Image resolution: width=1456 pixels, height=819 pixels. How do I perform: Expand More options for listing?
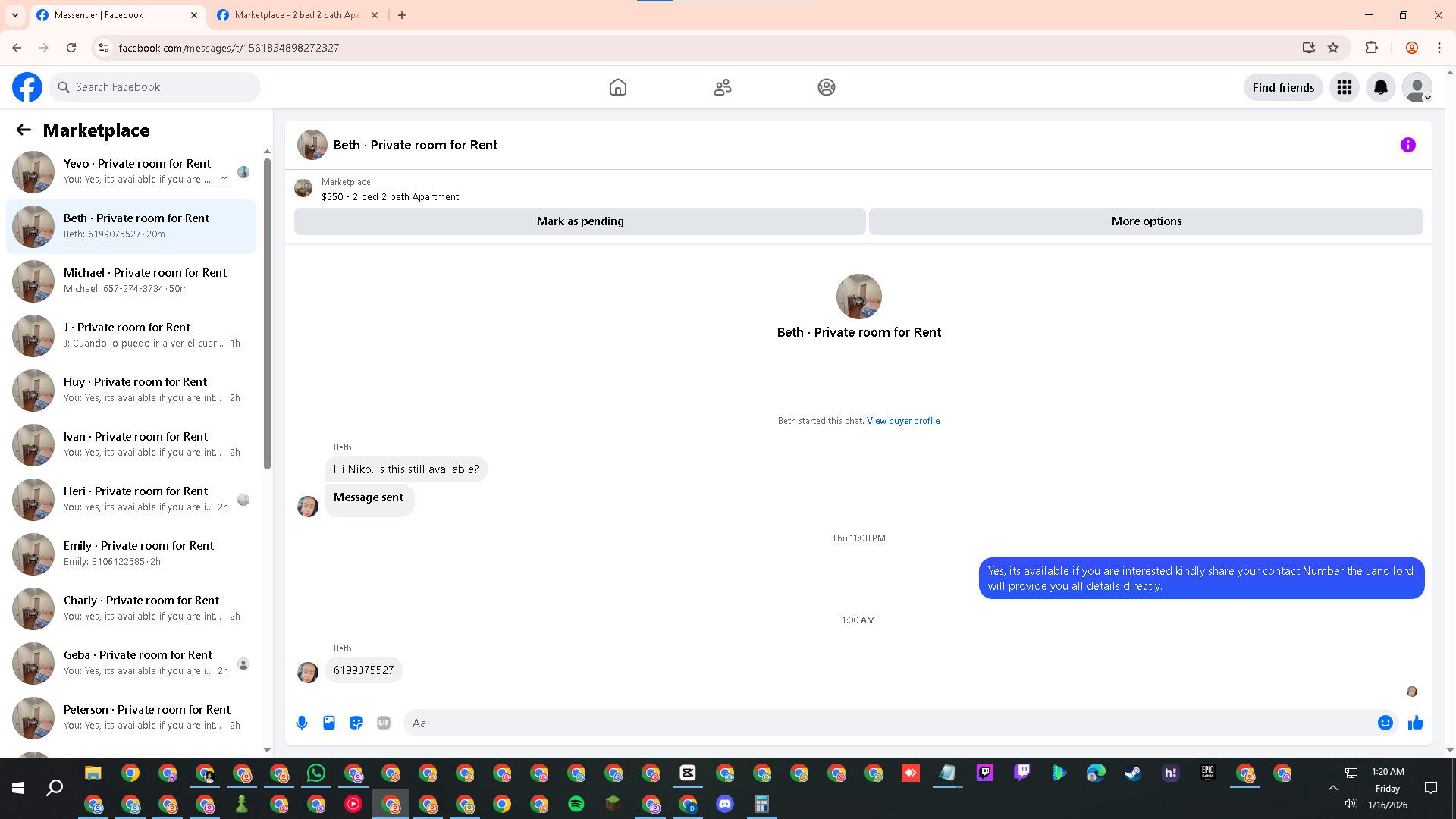[x=1146, y=221]
